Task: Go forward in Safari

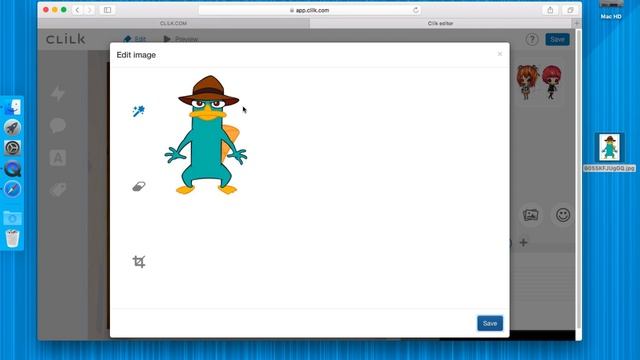Action: tap(90, 10)
